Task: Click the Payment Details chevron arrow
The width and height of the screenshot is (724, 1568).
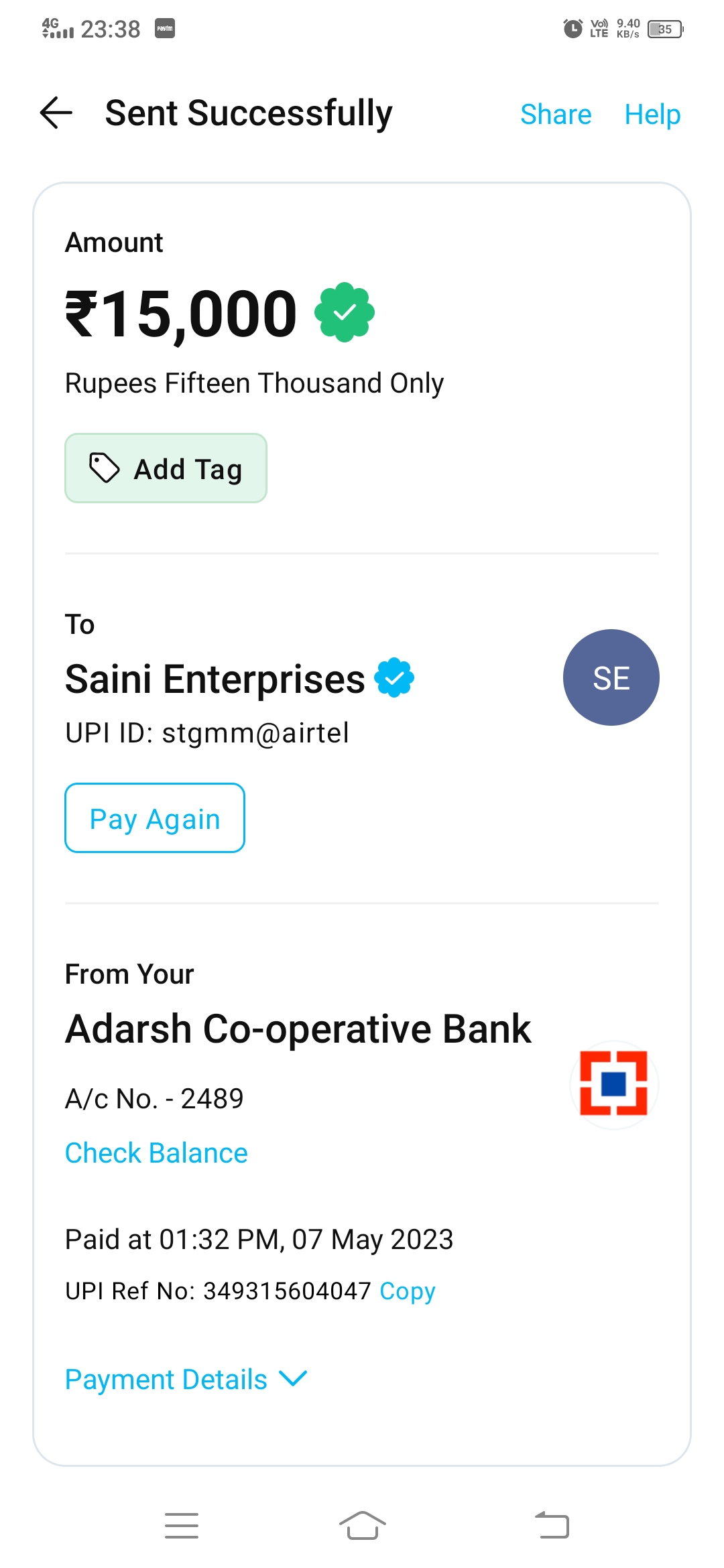Action: pyautogui.click(x=293, y=1378)
